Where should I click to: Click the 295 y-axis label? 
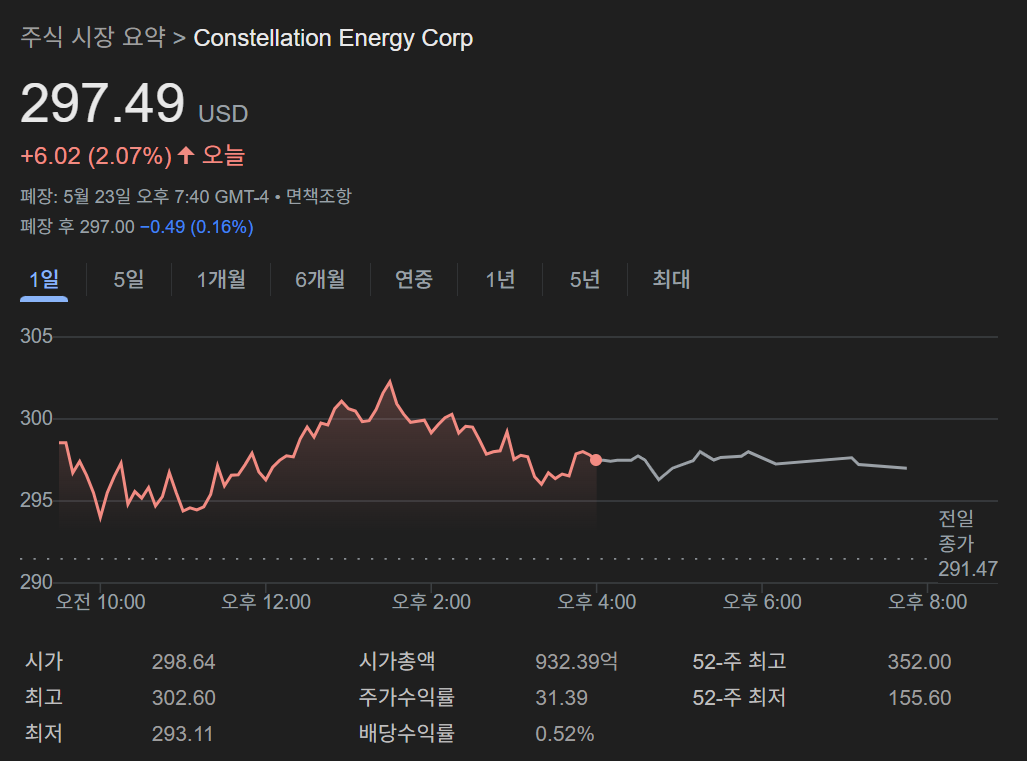coord(36,500)
